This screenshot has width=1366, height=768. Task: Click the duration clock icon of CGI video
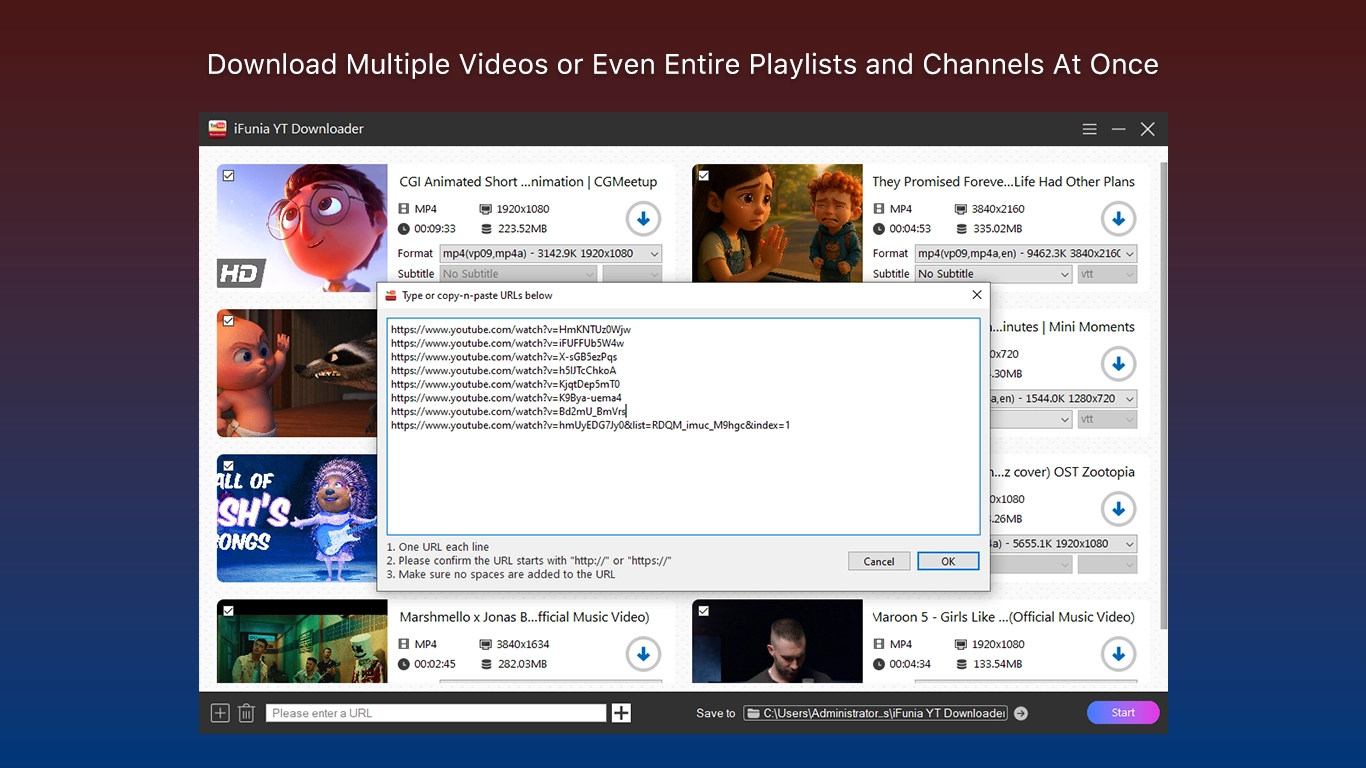tap(404, 229)
